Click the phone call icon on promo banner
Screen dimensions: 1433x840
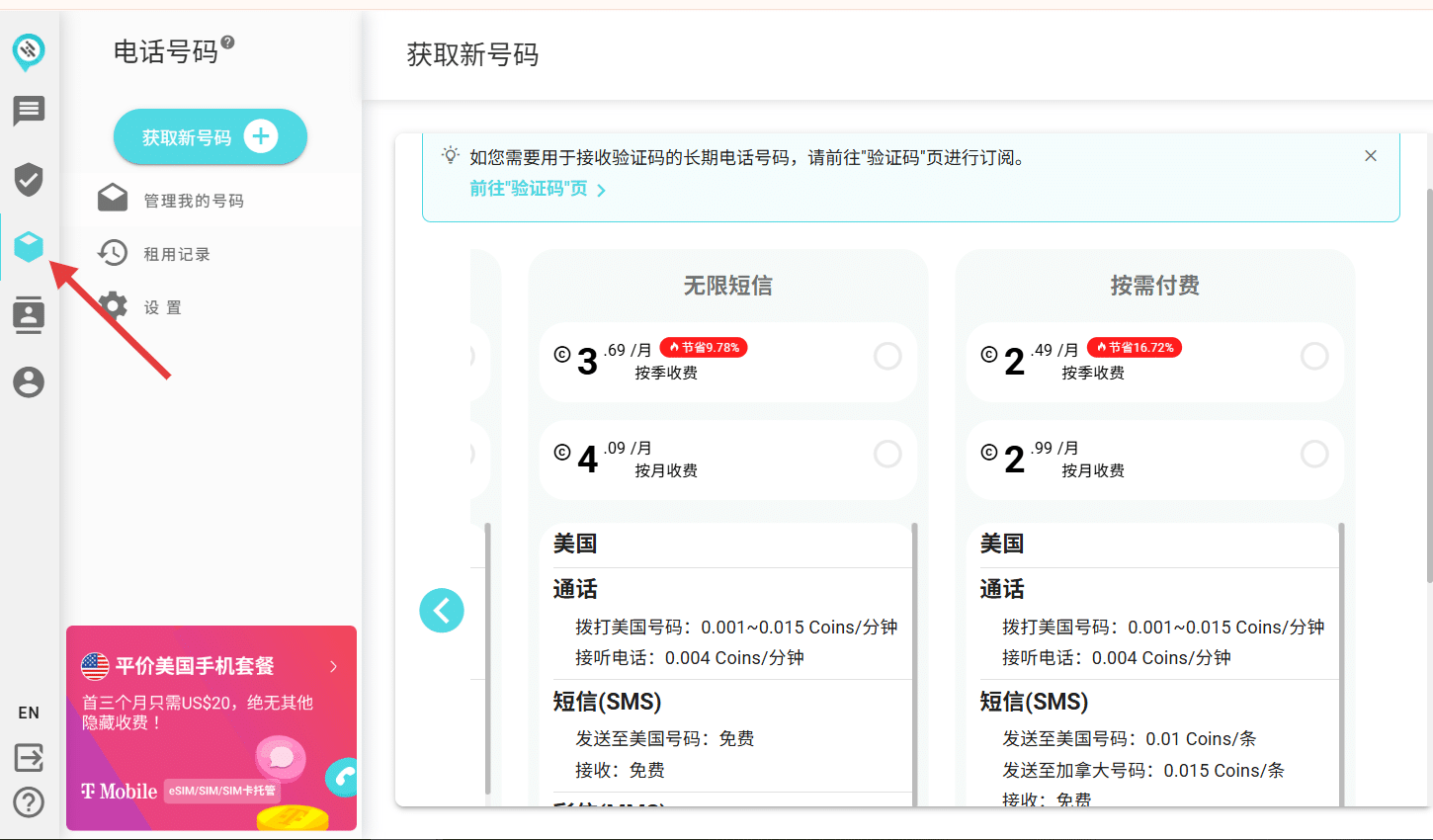point(342,779)
